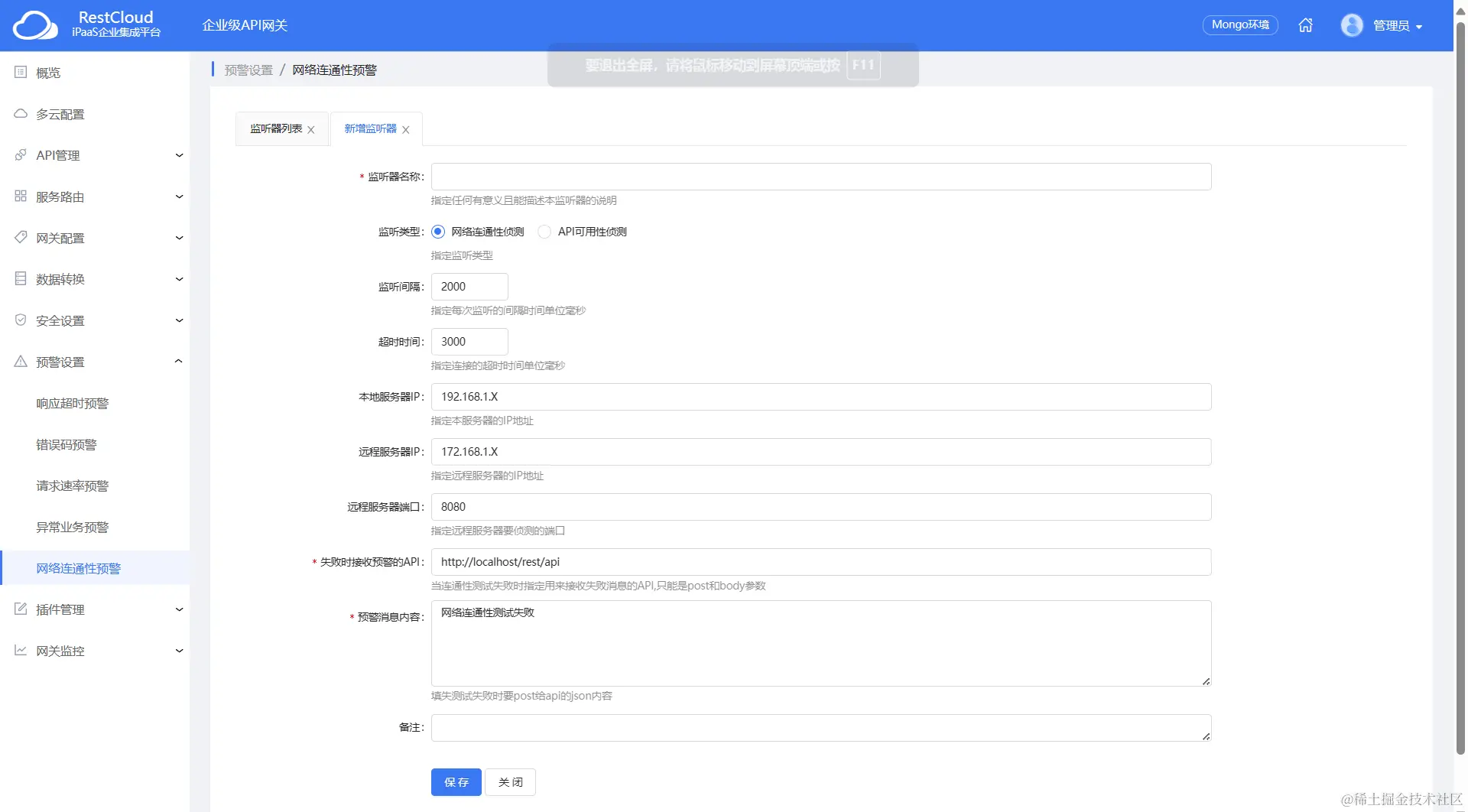The width and height of the screenshot is (1468, 812).
Task: Click the 企业级API网关 header title
Action: (x=245, y=25)
